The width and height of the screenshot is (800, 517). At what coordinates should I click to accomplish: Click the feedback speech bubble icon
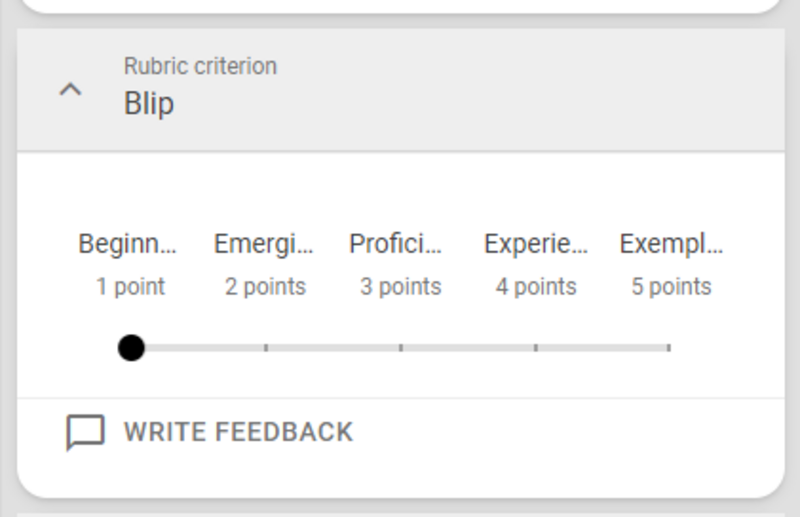[x=85, y=433]
